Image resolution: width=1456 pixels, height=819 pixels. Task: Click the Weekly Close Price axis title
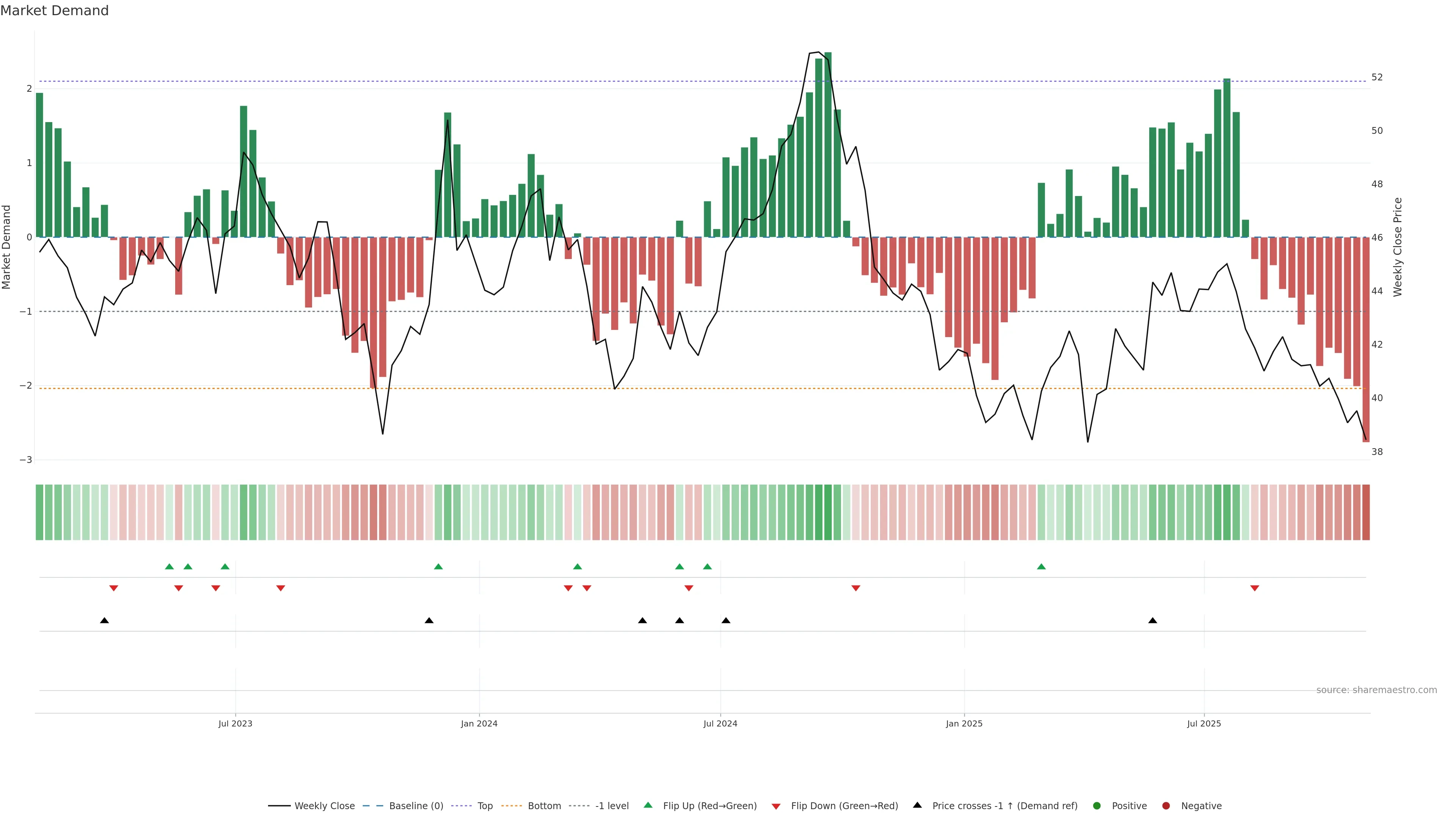coord(1398,247)
